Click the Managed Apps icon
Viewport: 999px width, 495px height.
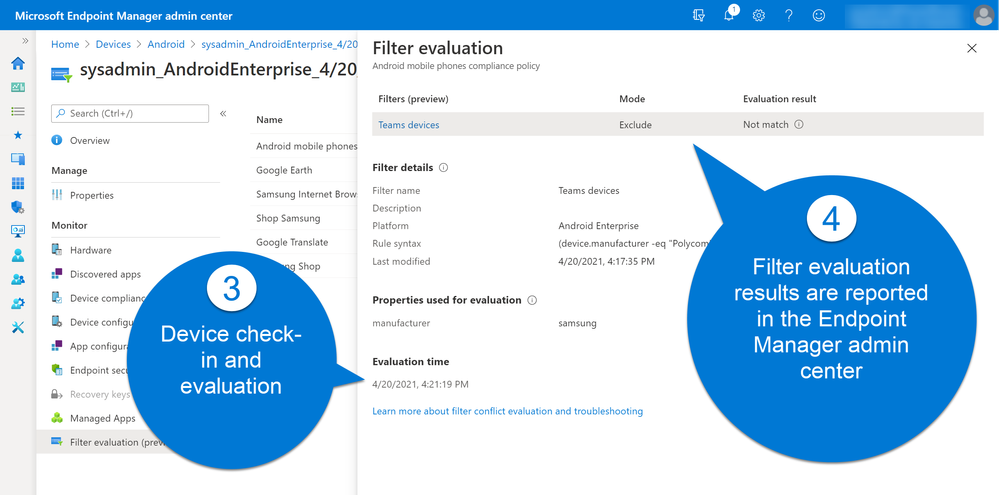(57, 419)
